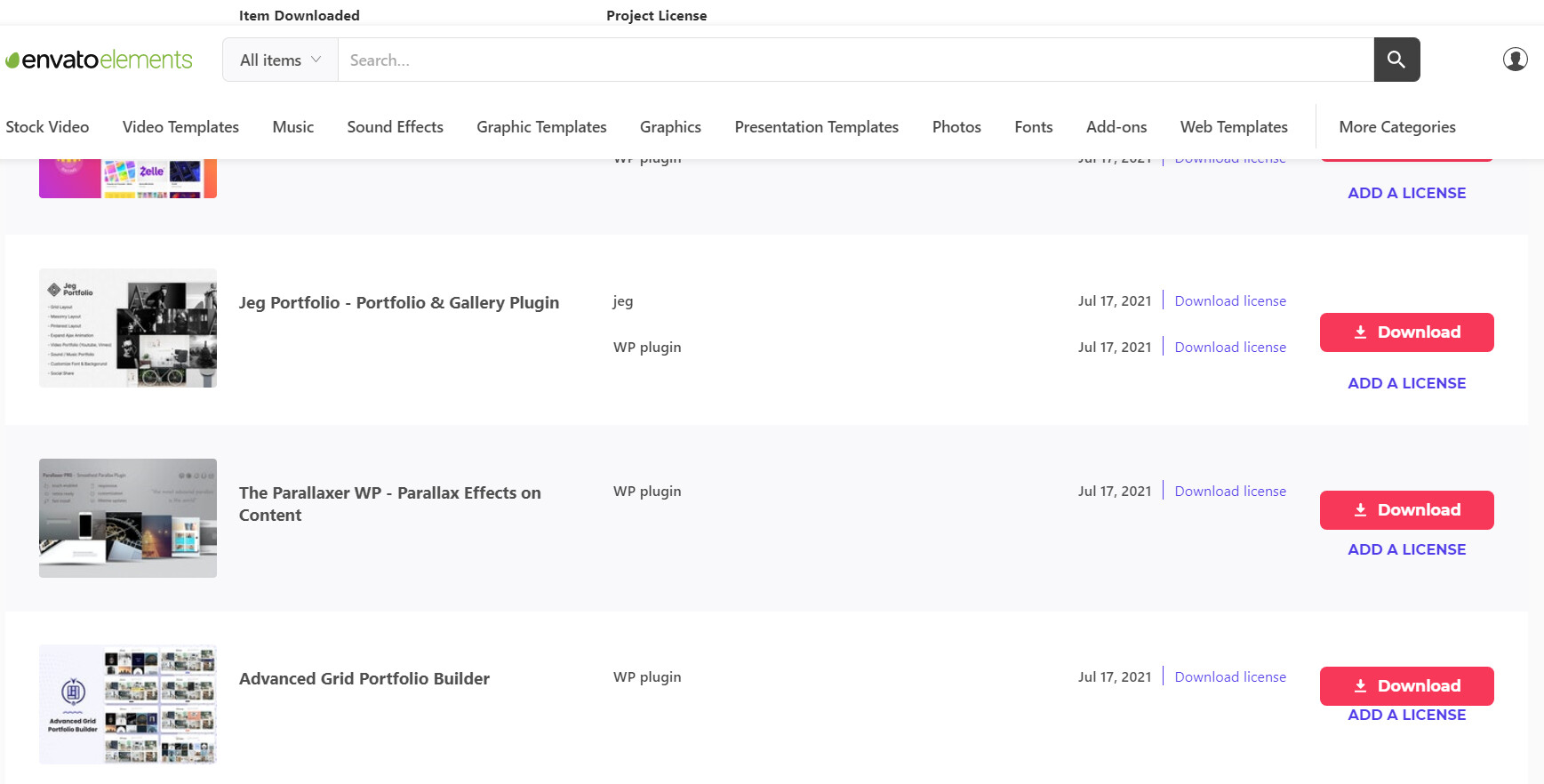Open The Parallaxer WP thumbnail
The image size is (1544, 784).
pyautogui.click(x=128, y=518)
